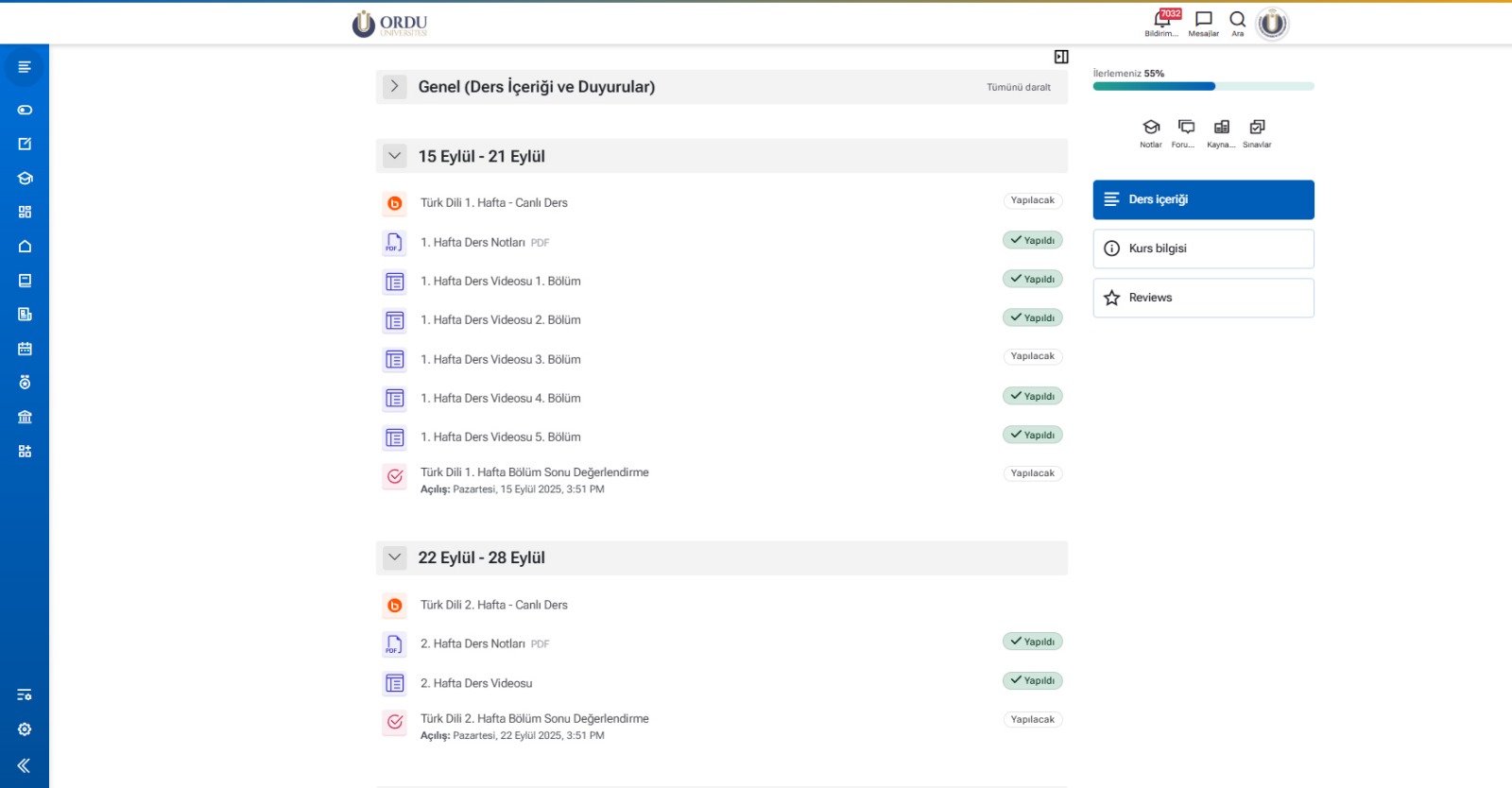Open the Forum icon in course shortcuts

[1186, 128]
